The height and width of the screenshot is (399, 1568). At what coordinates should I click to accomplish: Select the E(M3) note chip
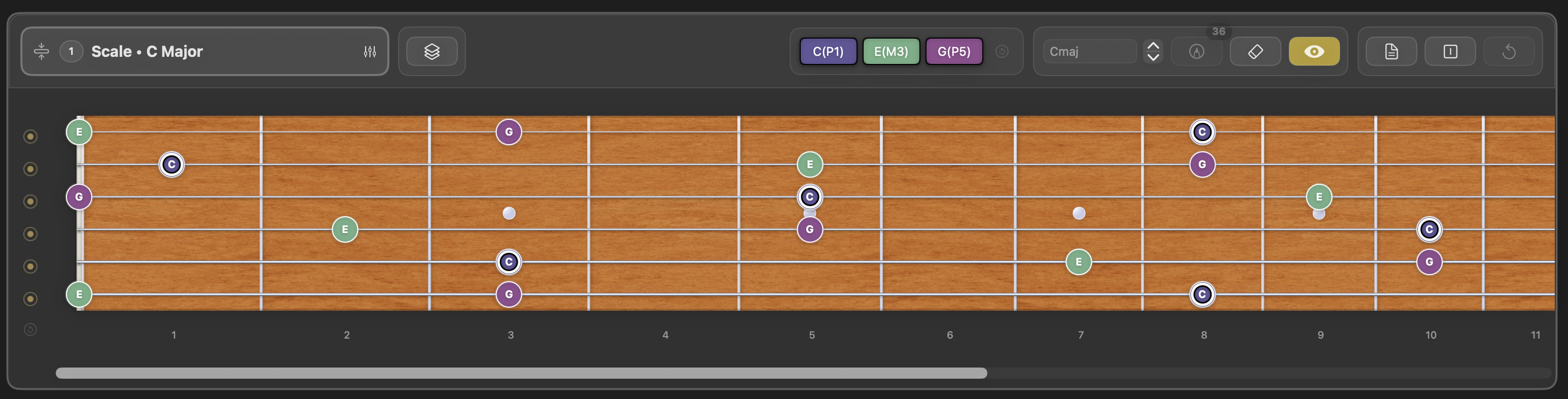point(891,52)
